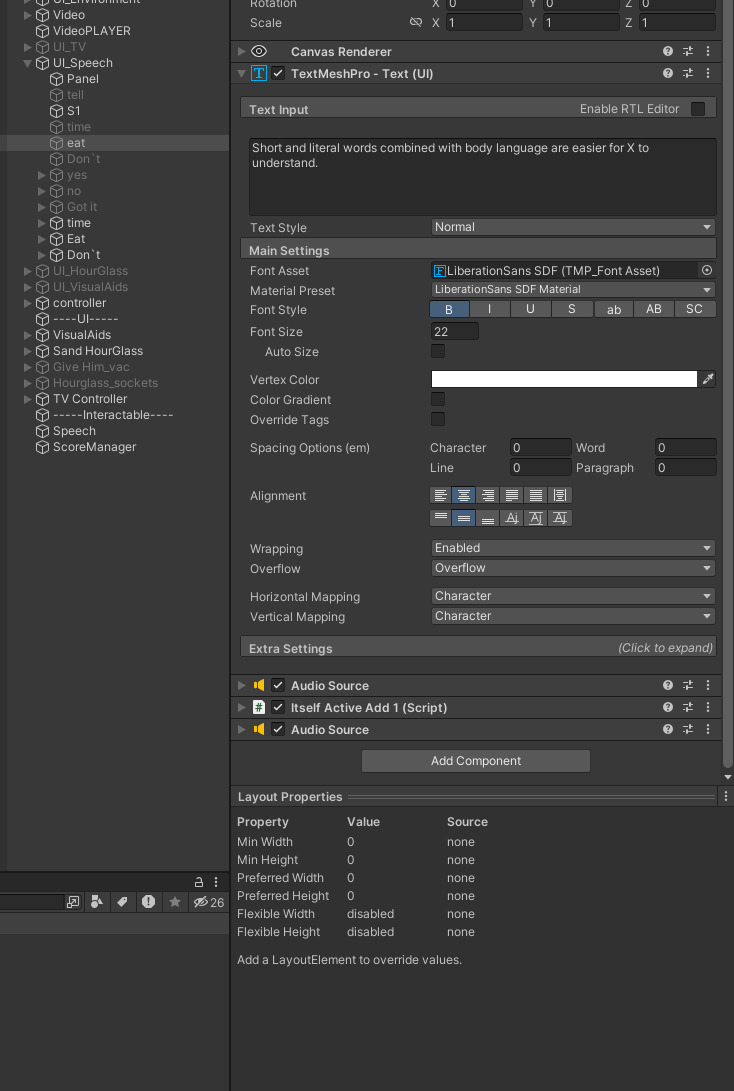734x1091 pixels.
Task: Select Sand HourGlass in hierarchy
Action: click(x=97, y=351)
